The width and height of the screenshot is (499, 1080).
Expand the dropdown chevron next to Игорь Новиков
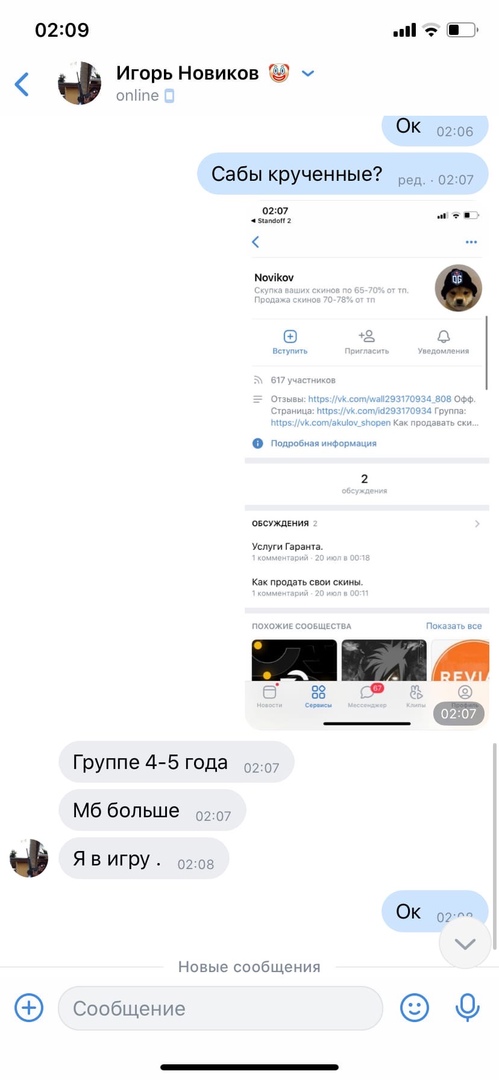click(x=308, y=73)
